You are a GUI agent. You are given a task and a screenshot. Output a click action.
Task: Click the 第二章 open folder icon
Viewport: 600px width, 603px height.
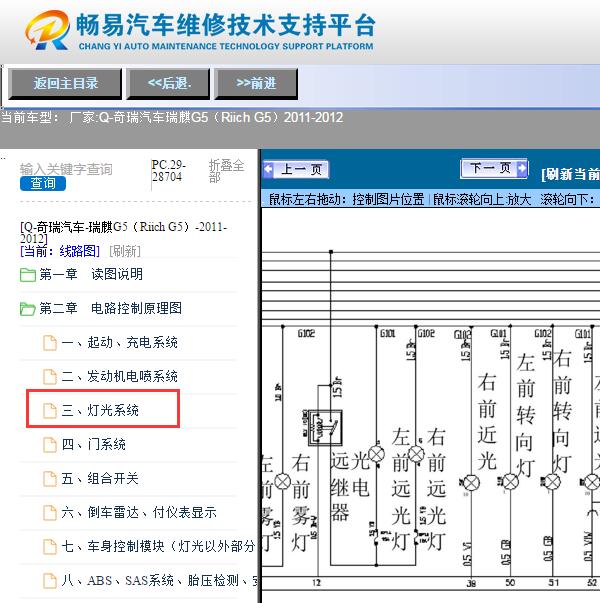28,309
